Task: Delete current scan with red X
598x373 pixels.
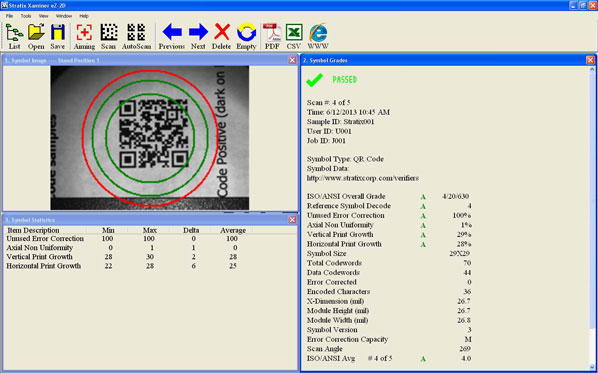Action: 222,36
